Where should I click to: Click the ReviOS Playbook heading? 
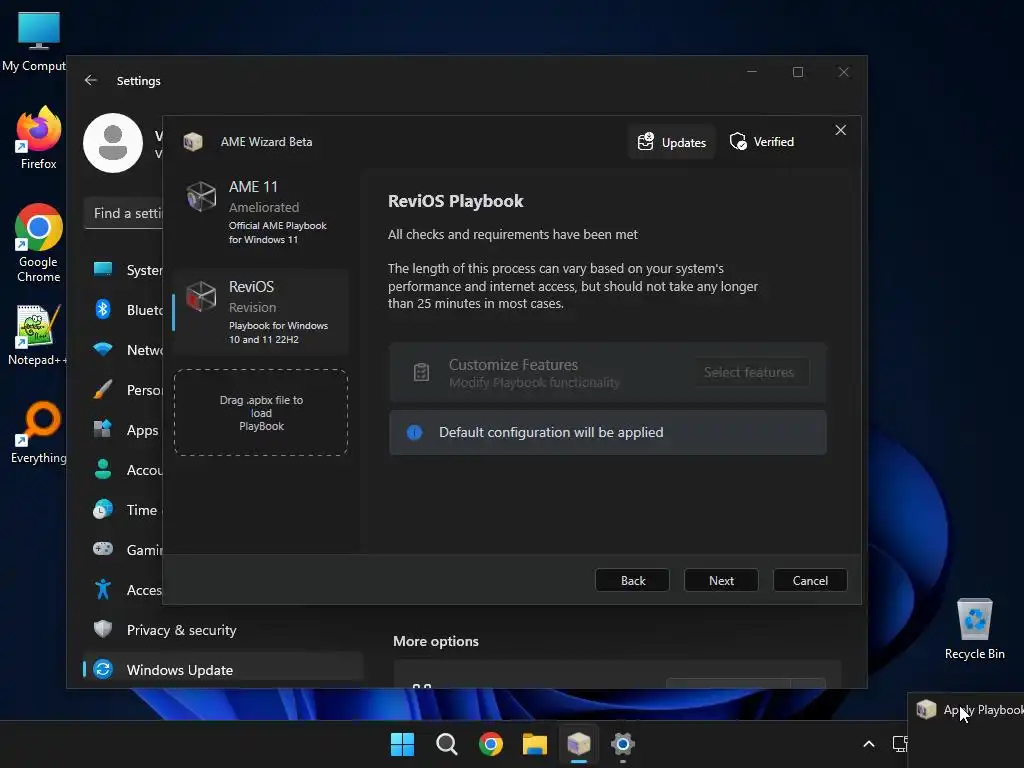(455, 201)
